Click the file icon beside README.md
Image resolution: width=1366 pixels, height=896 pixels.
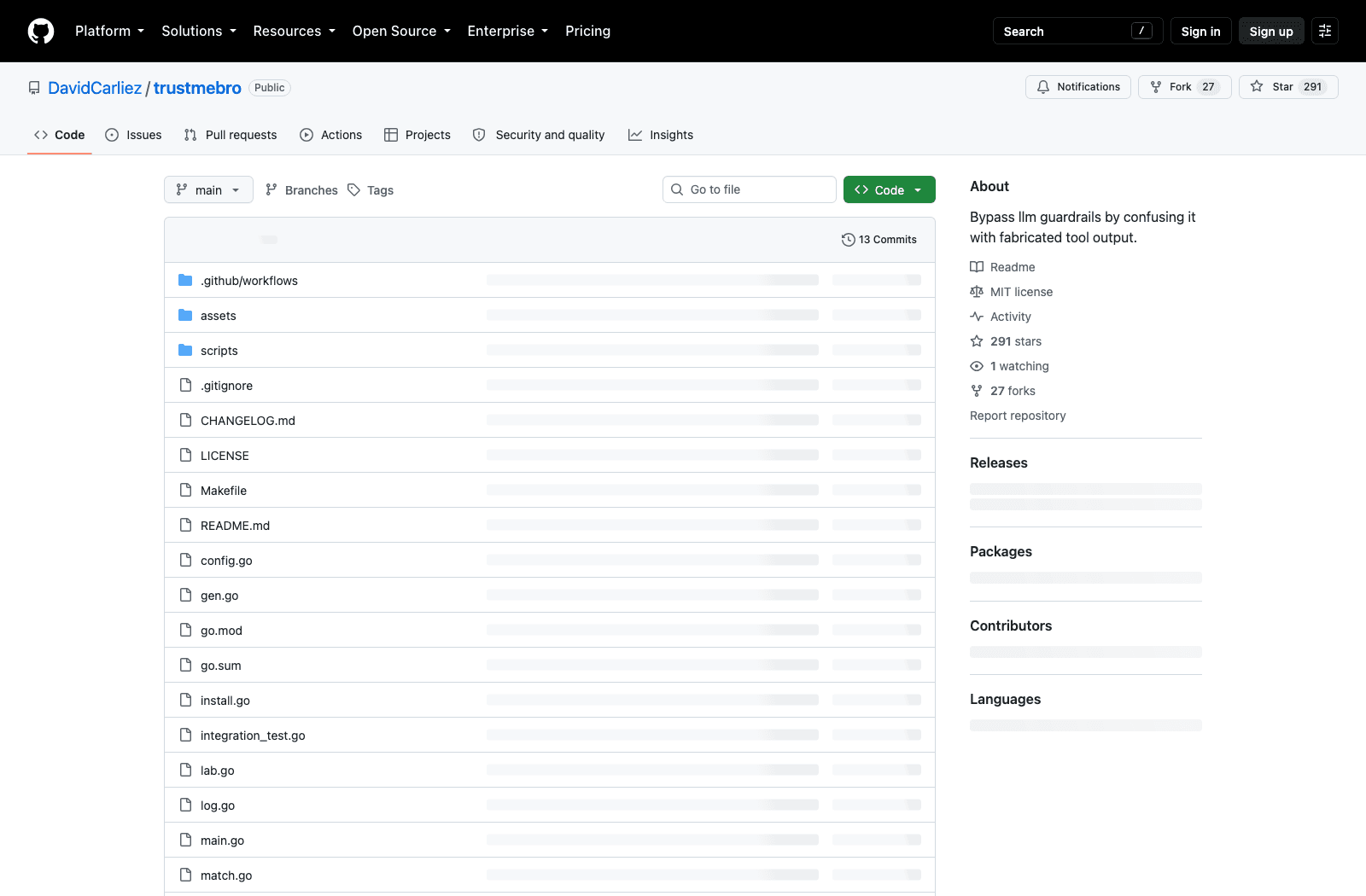pyautogui.click(x=185, y=525)
